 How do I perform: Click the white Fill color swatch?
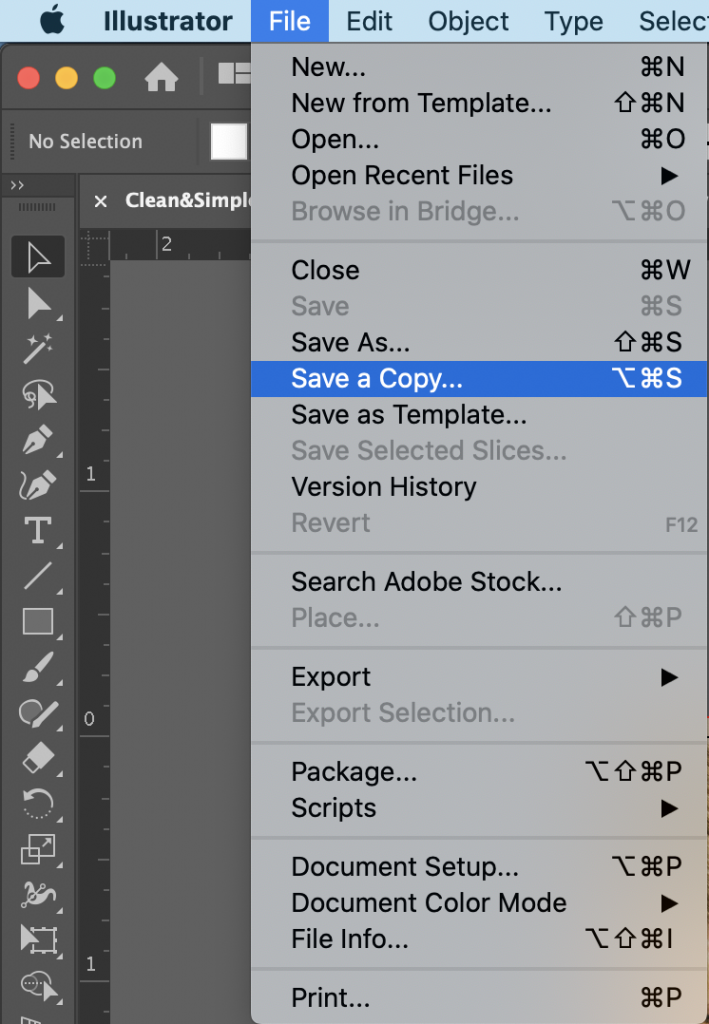click(228, 141)
